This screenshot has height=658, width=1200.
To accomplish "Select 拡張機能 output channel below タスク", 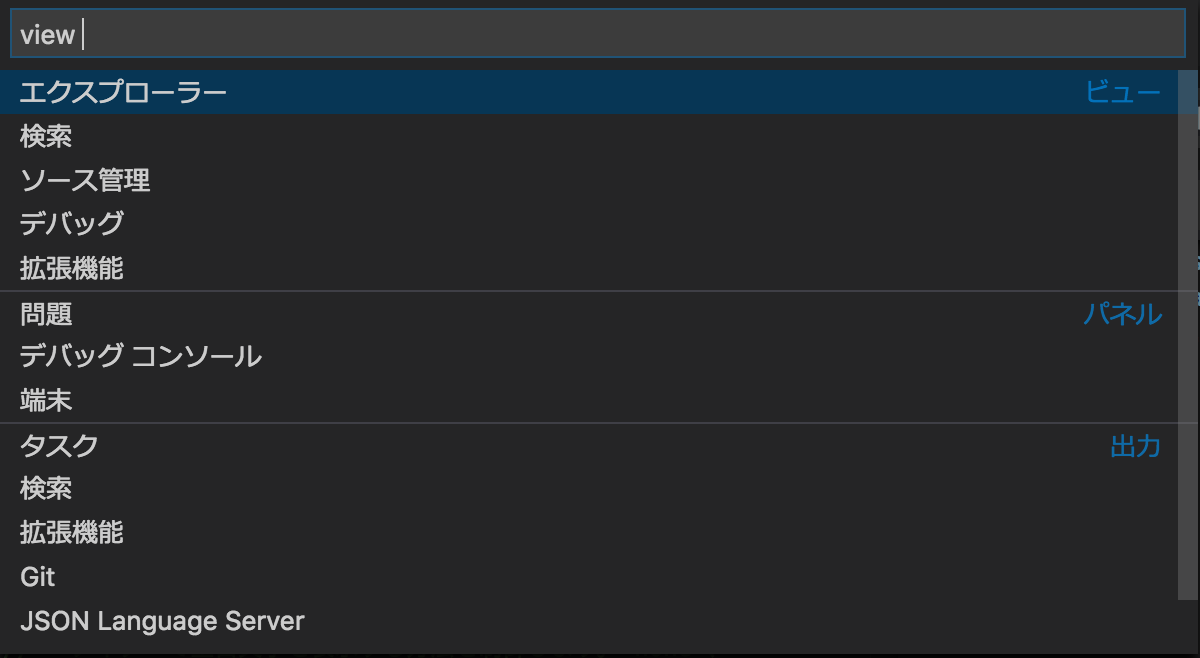I will coord(72,533).
